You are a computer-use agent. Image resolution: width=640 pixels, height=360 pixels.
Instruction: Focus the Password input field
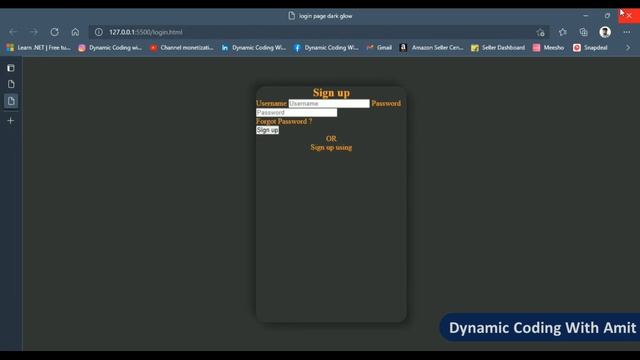click(x=296, y=113)
